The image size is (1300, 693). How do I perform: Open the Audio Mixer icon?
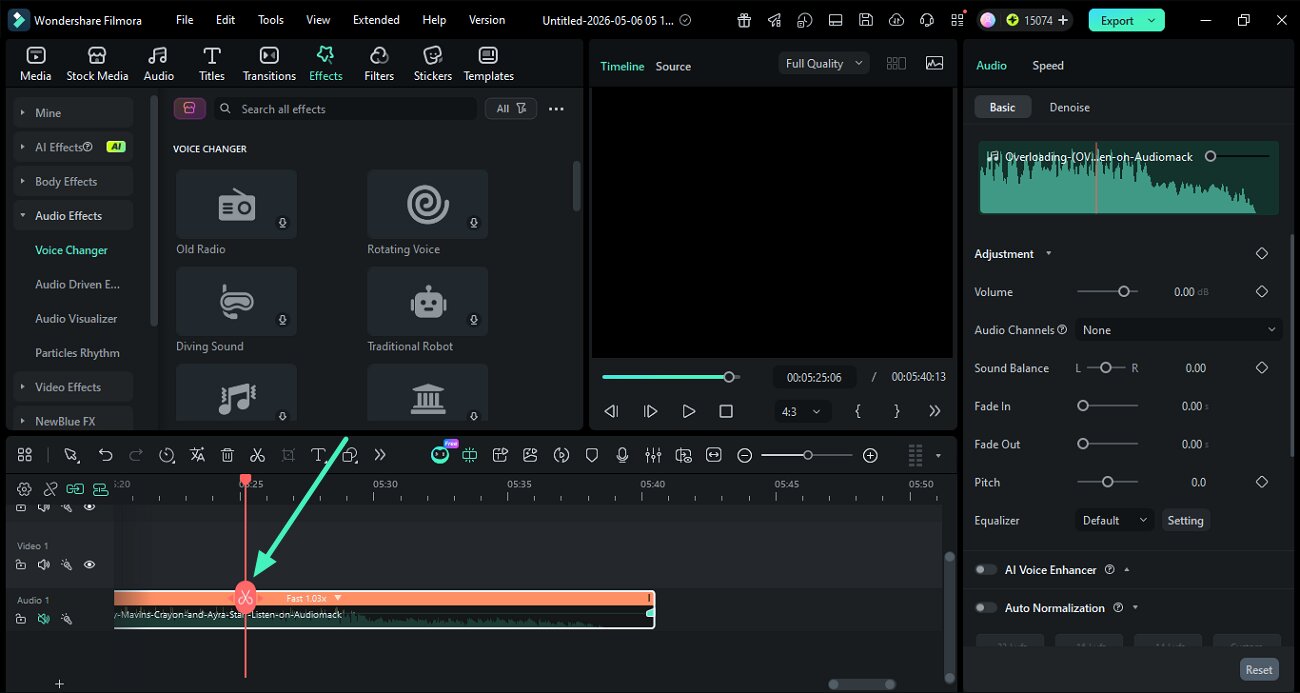pyautogui.click(x=653, y=455)
